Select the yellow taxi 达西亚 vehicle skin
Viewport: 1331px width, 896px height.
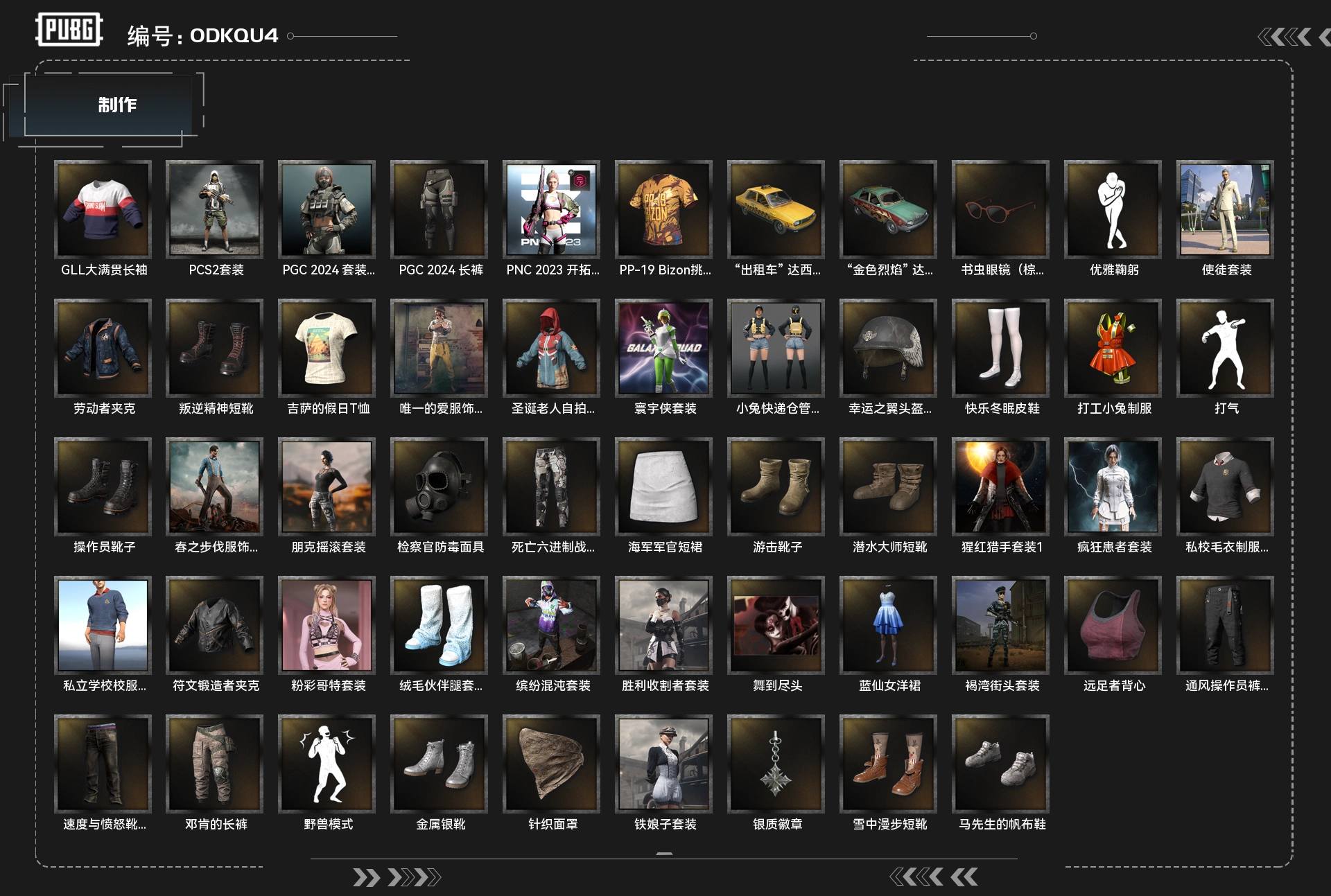(x=776, y=209)
